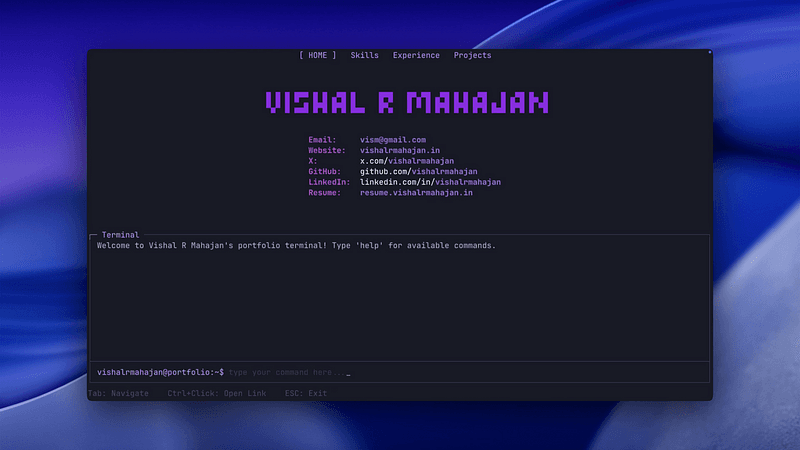Click the ESC: Exit hint
Image resolution: width=800 pixels, height=450 pixels.
[x=306, y=393]
